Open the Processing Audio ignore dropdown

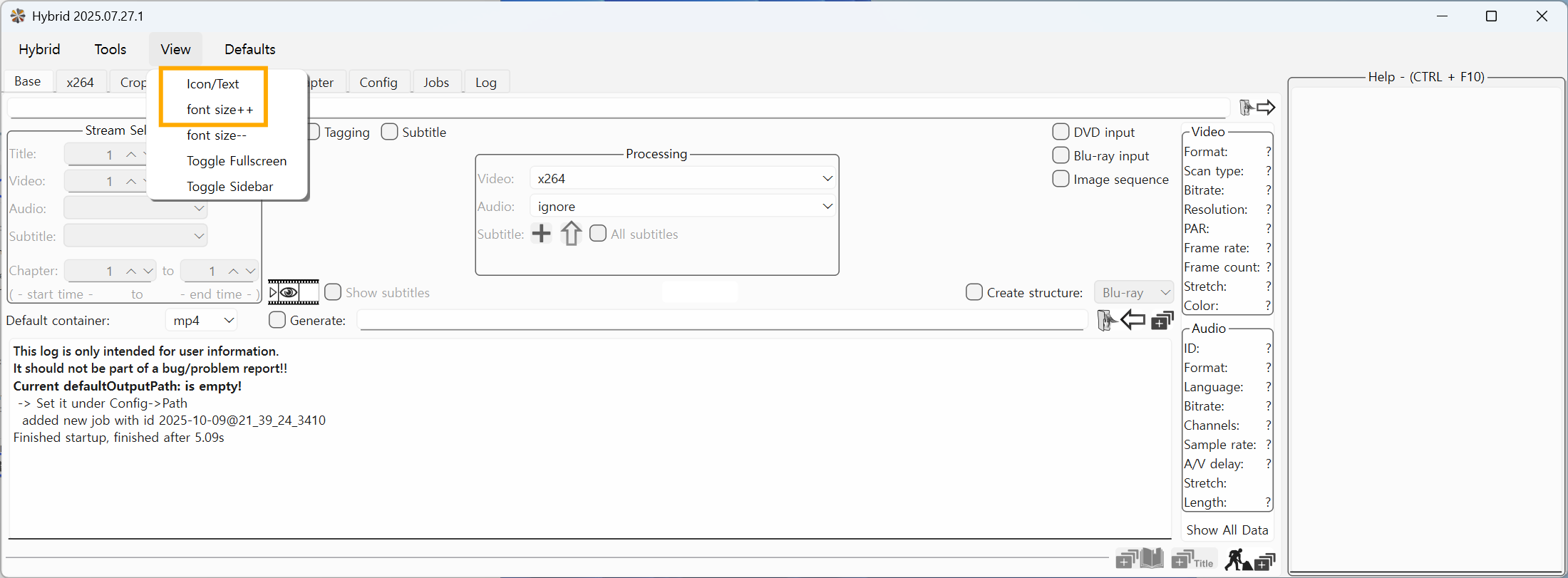(684, 206)
